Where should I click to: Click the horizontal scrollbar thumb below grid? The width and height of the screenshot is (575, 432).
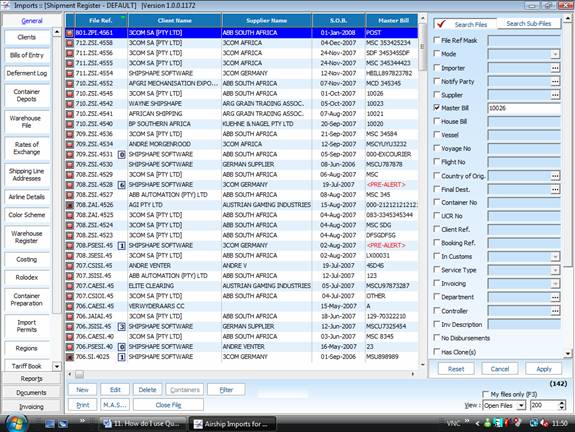[79, 374]
